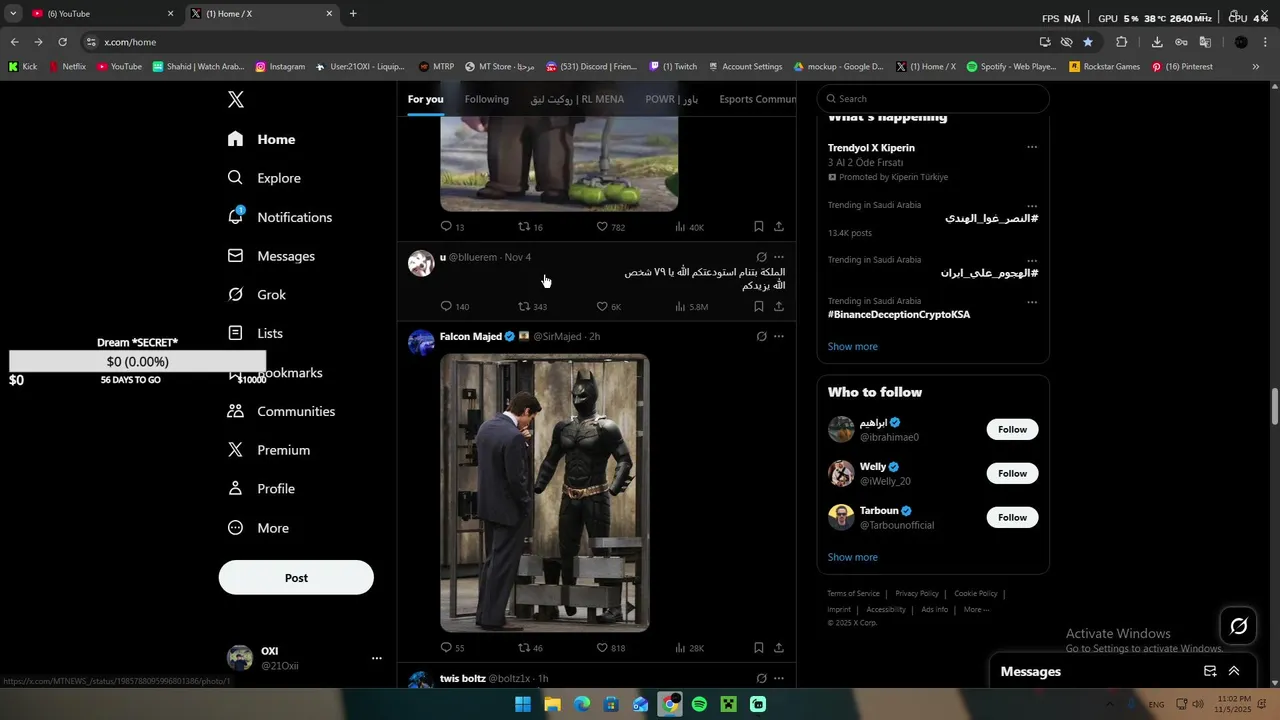Open the Windows Start menu

(523, 704)
